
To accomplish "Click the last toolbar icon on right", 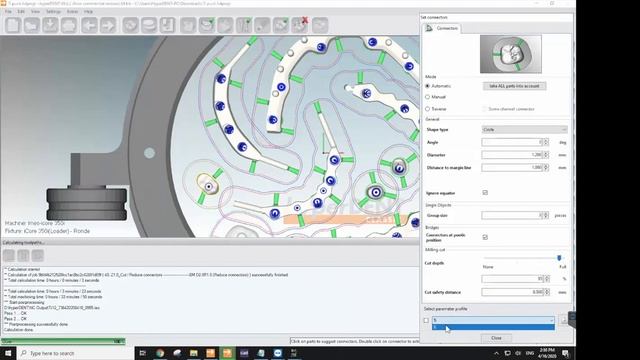I will pyautogui.click(x=320, y=25).
